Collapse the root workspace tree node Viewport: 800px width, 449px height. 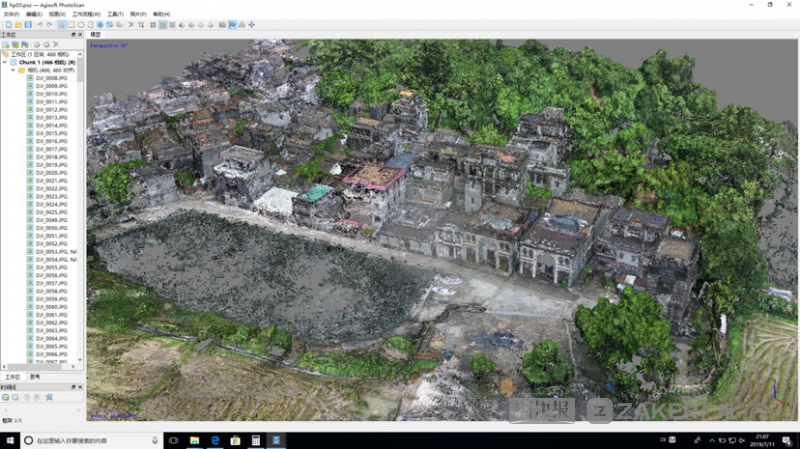click(3, 54)
